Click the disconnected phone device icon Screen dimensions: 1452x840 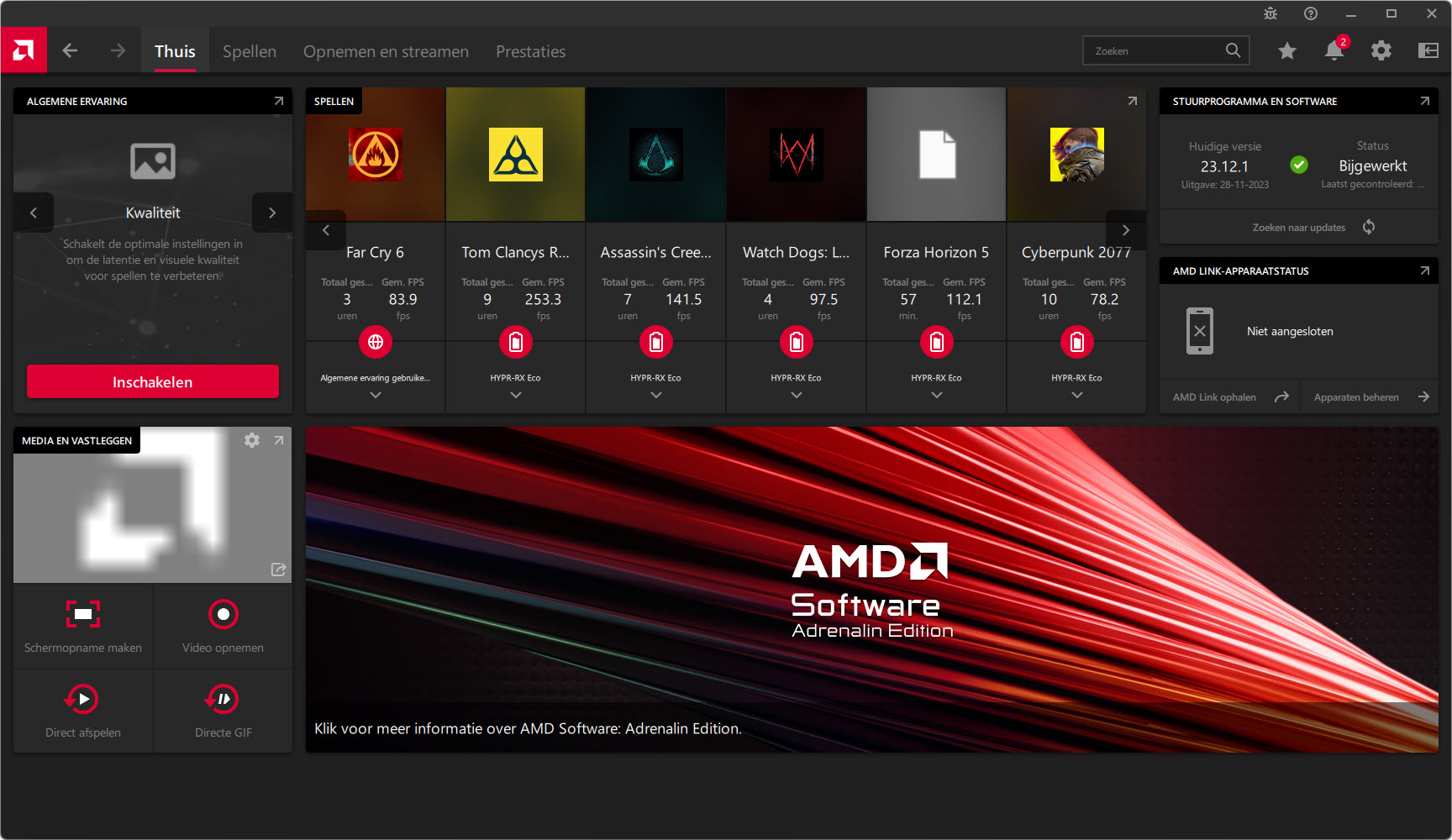point(1200,331)
